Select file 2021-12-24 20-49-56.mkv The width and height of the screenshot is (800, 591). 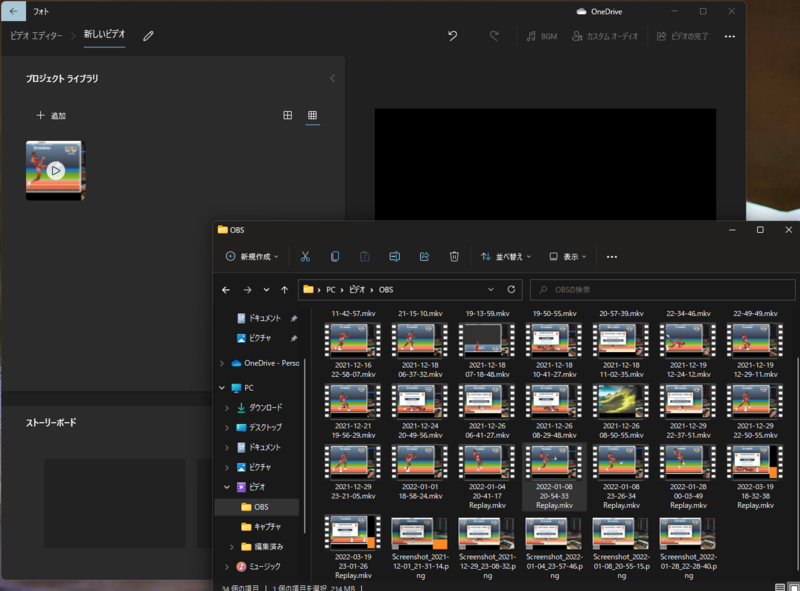[x=420, y=412]
